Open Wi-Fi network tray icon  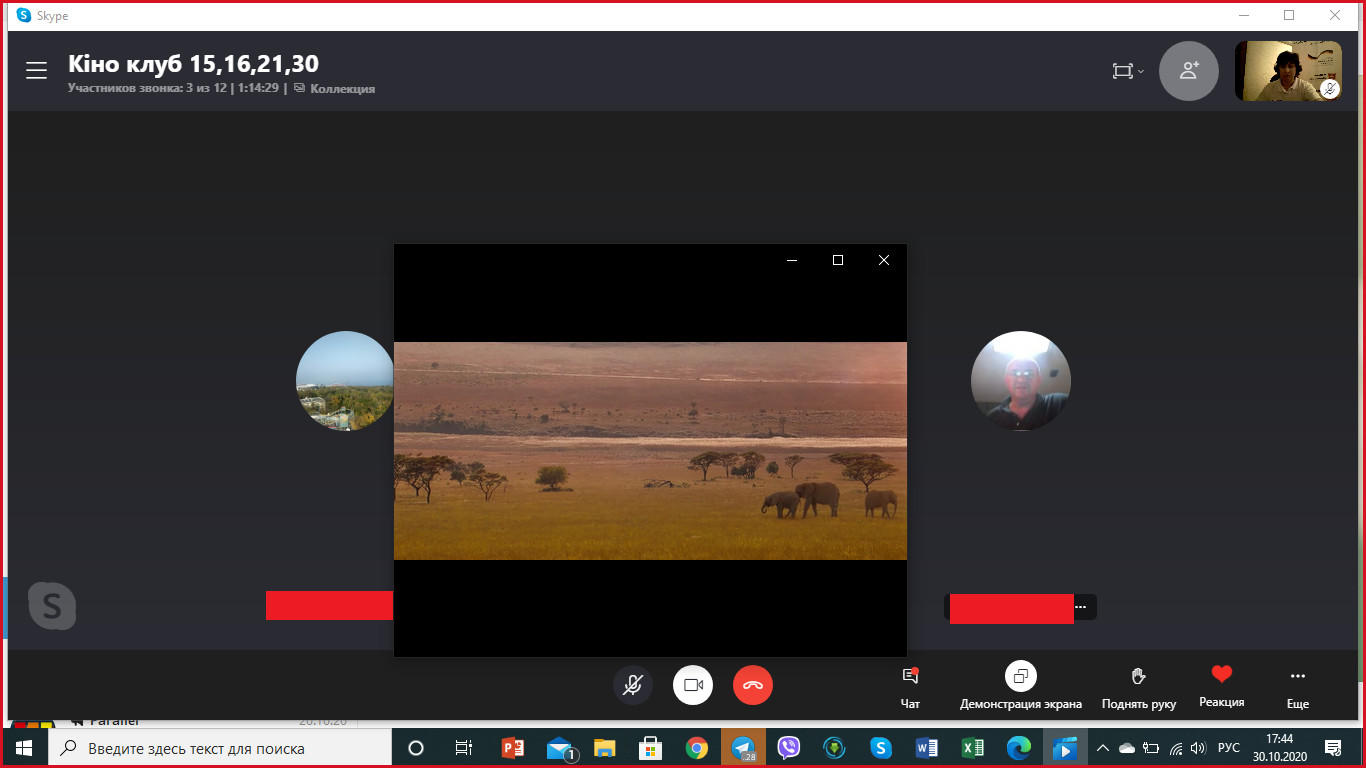1176,748
